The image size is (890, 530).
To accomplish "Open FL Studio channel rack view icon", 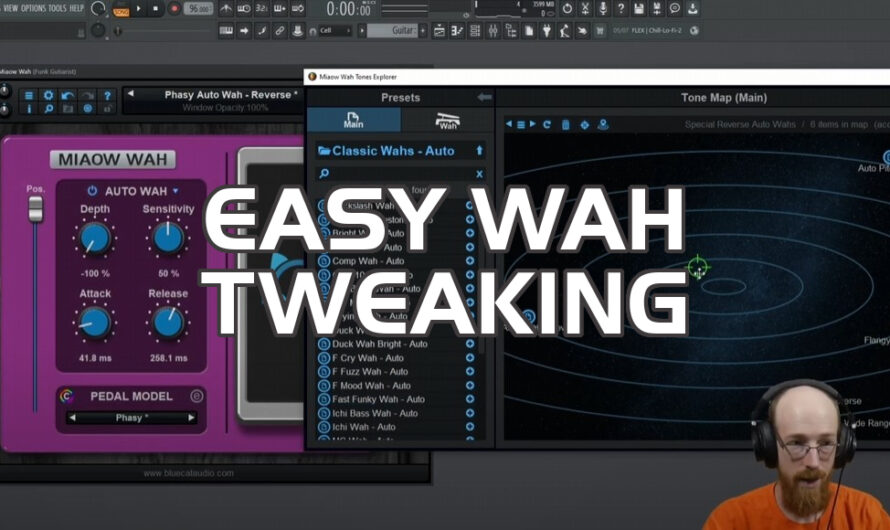I will pos(475,31).
